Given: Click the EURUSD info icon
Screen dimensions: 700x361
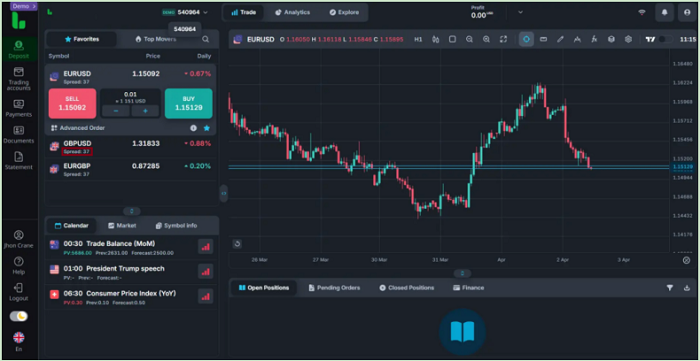Looking at the screenshot, I should pyautogui.click(x=193, y=128).
